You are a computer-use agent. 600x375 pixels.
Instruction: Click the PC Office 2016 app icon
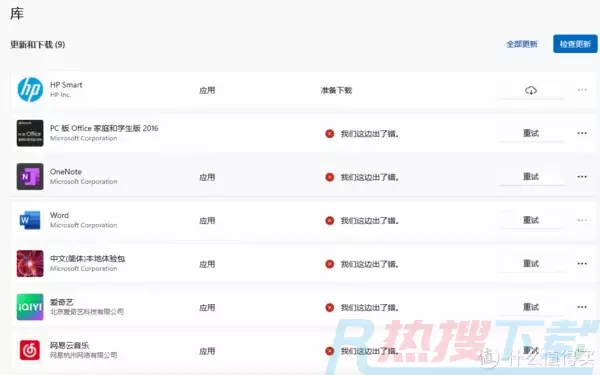[30, 133]
